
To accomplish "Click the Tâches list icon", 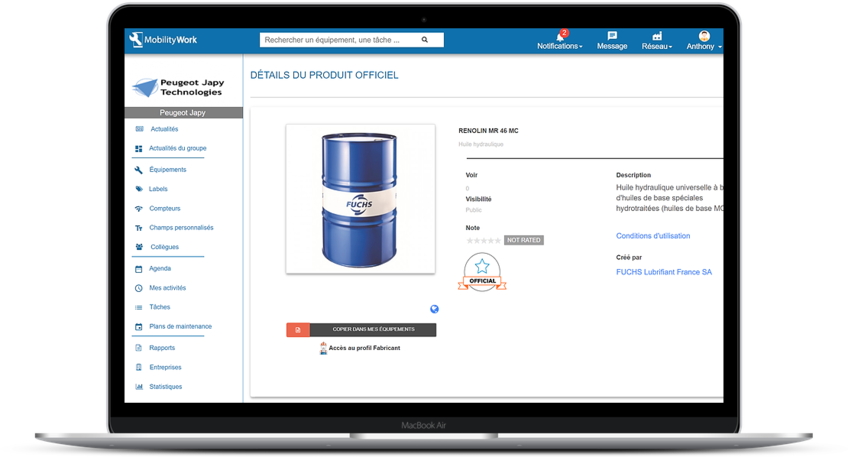I will 138,307.
